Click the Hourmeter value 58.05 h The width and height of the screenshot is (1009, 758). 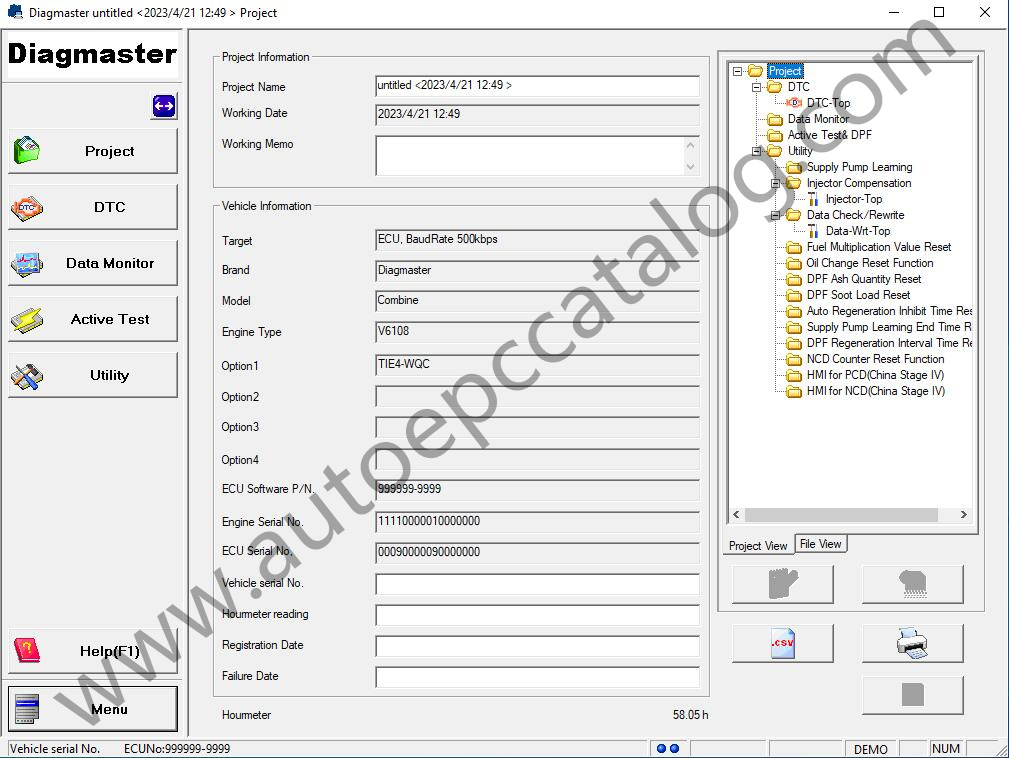690,715
